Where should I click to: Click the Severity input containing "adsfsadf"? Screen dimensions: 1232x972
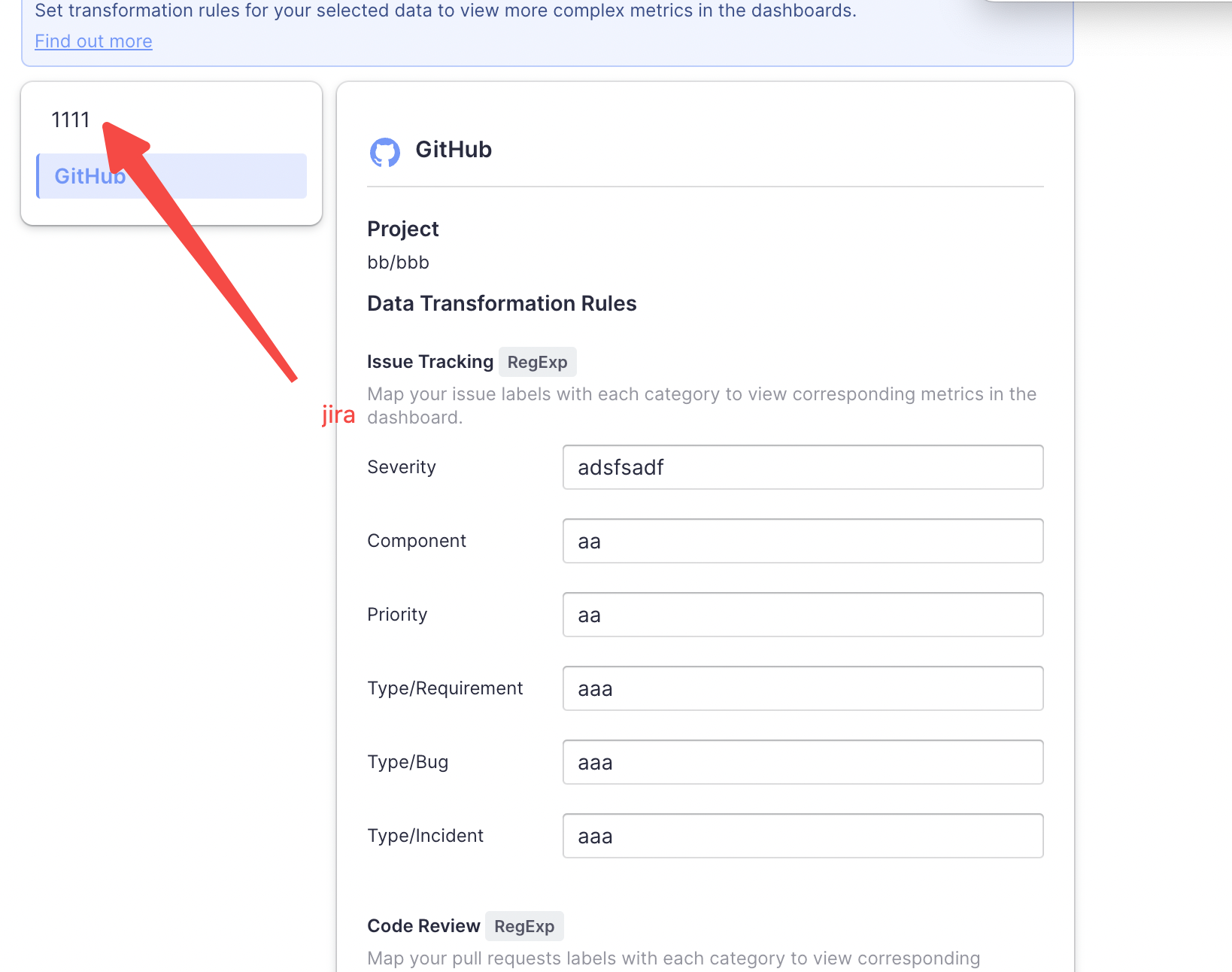tap(803, 467)
